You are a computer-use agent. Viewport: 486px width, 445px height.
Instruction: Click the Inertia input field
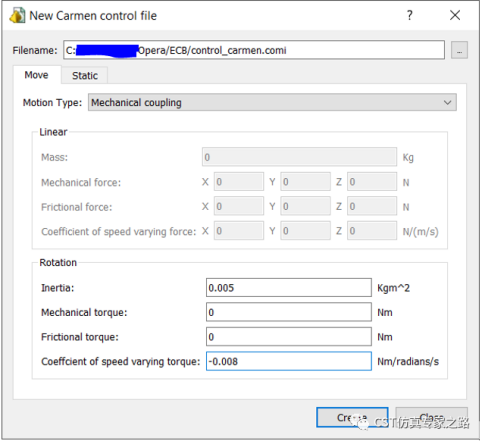[x=289, y=288]
